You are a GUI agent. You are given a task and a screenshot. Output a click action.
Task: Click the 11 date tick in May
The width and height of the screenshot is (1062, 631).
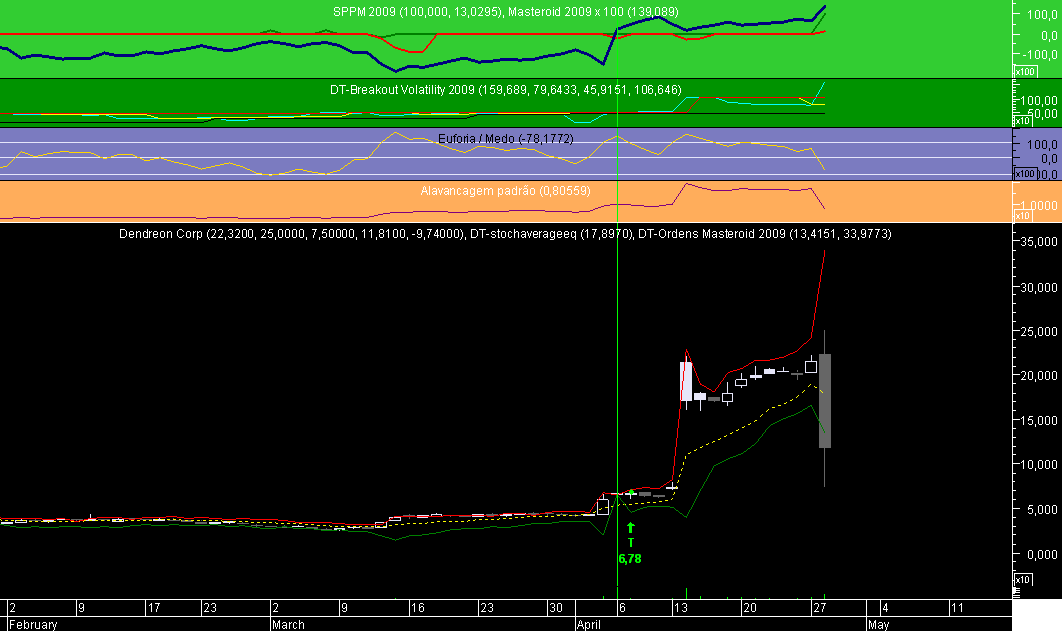point(957,607)
